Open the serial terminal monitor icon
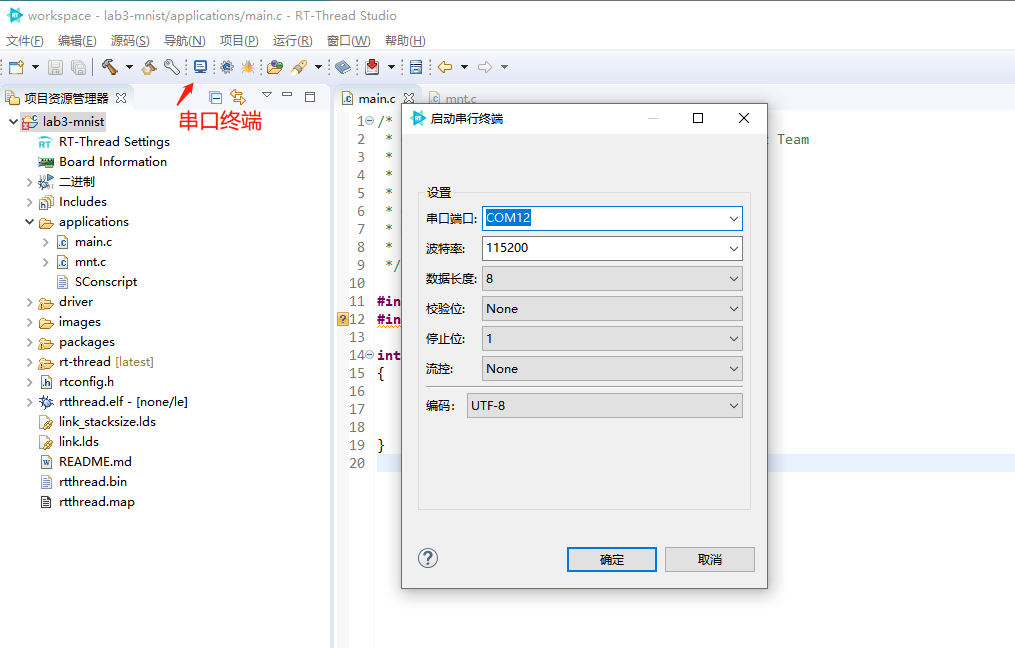 pos(201,67)
